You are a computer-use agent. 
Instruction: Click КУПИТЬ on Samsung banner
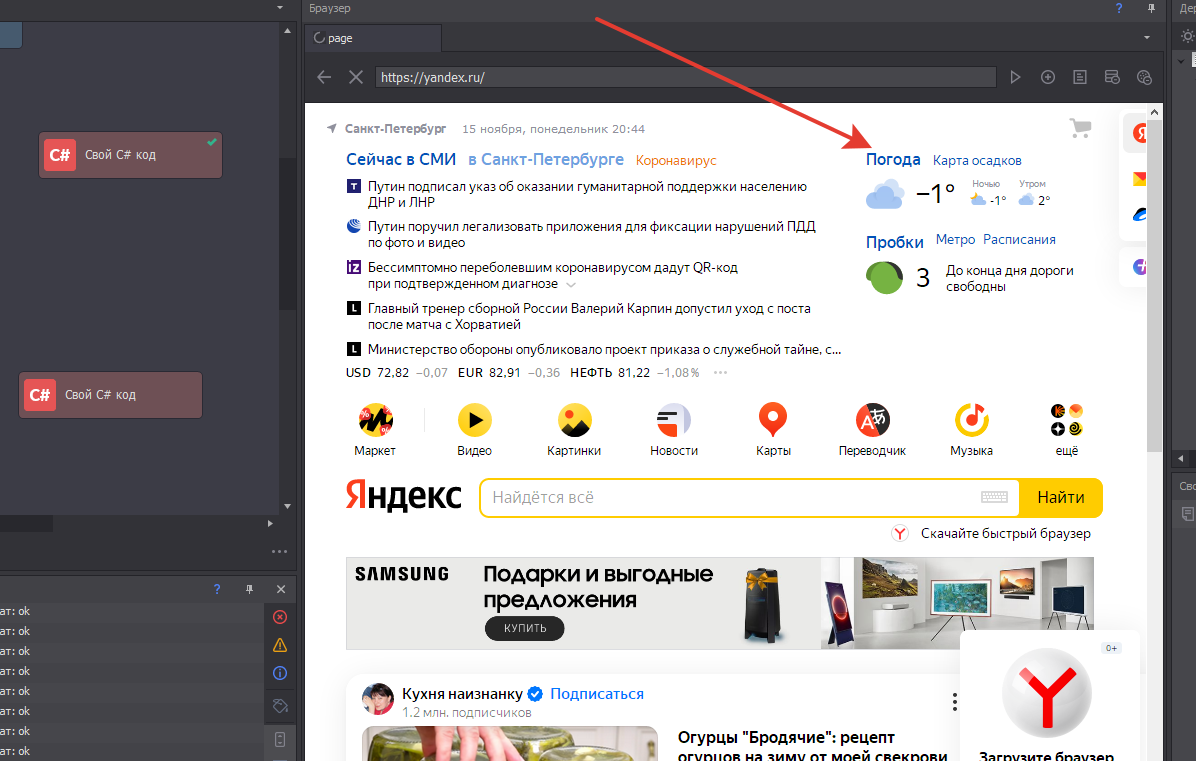tap(525, 628)
